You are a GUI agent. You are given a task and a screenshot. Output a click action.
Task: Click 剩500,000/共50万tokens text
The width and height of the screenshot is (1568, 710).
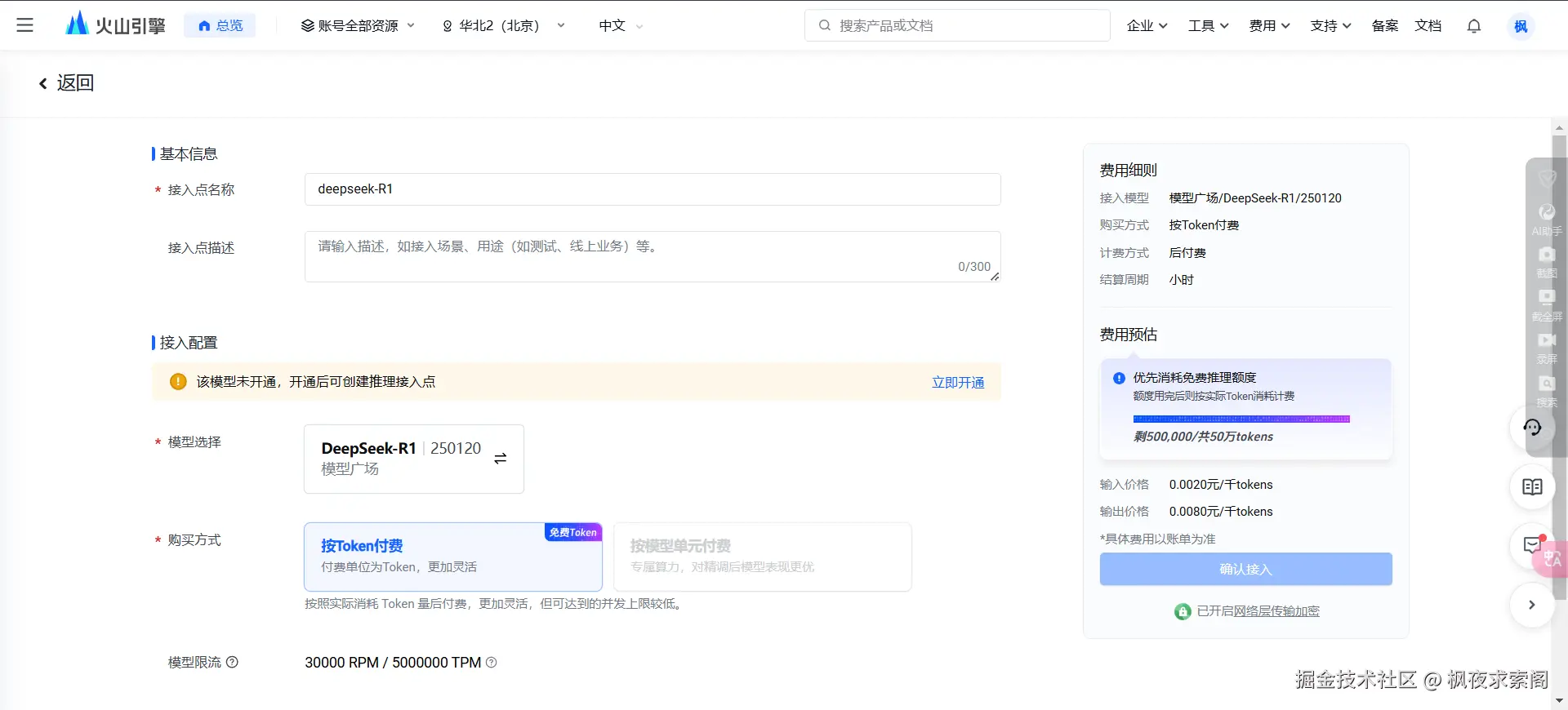coord(1203,437)
